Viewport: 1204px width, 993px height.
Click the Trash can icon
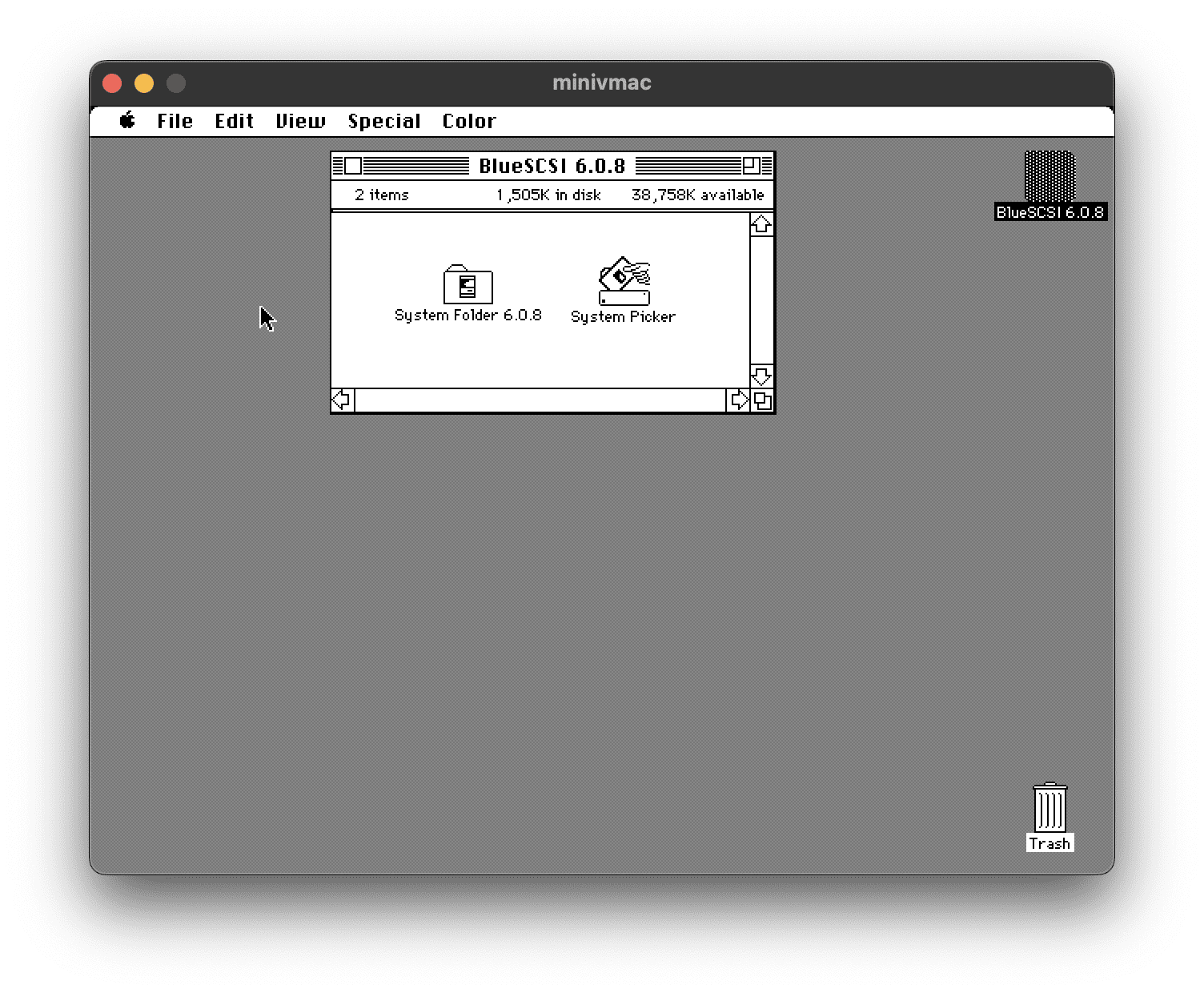(1049, 808)
